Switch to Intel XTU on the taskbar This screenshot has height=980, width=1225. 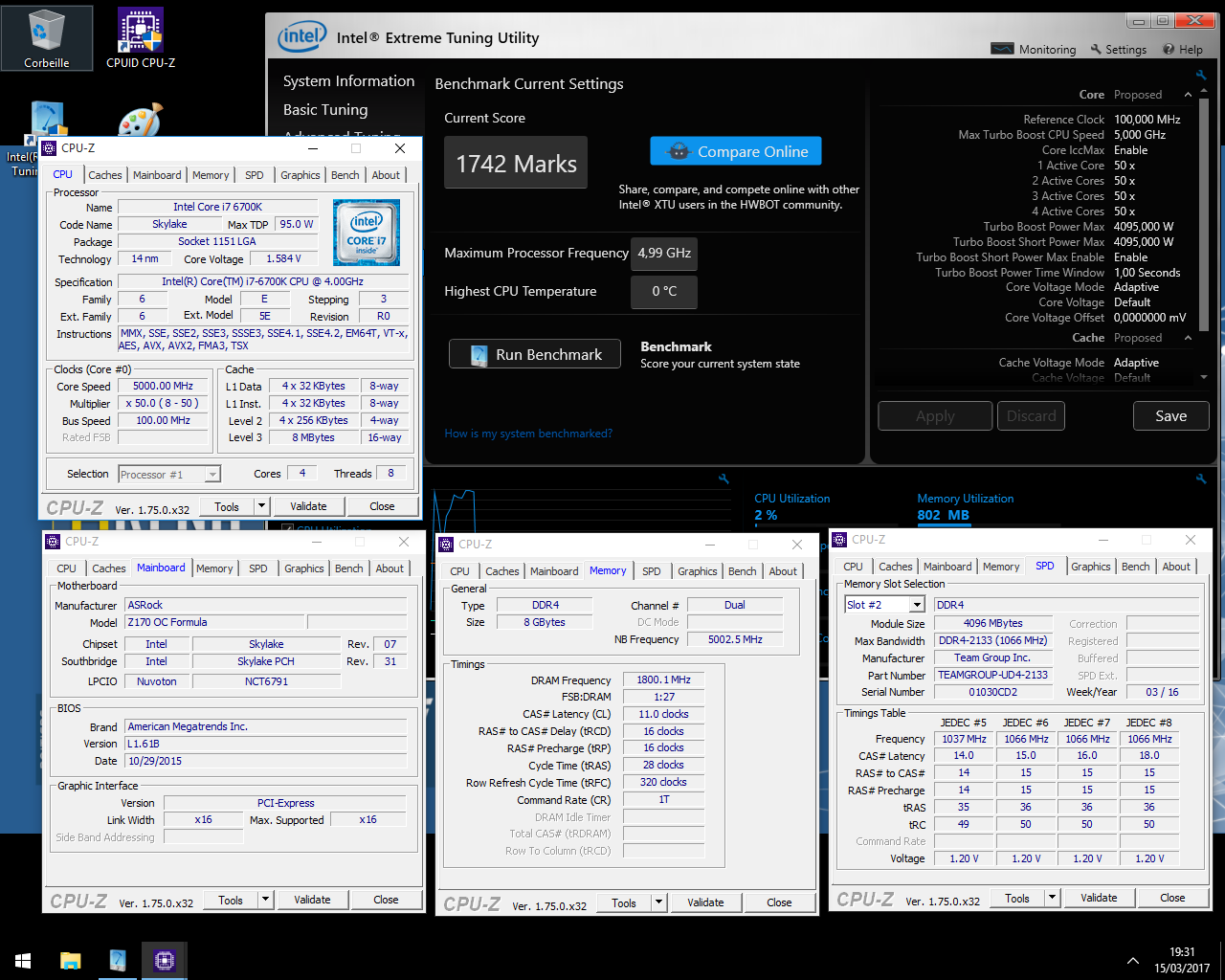click(x=117, y=960)
